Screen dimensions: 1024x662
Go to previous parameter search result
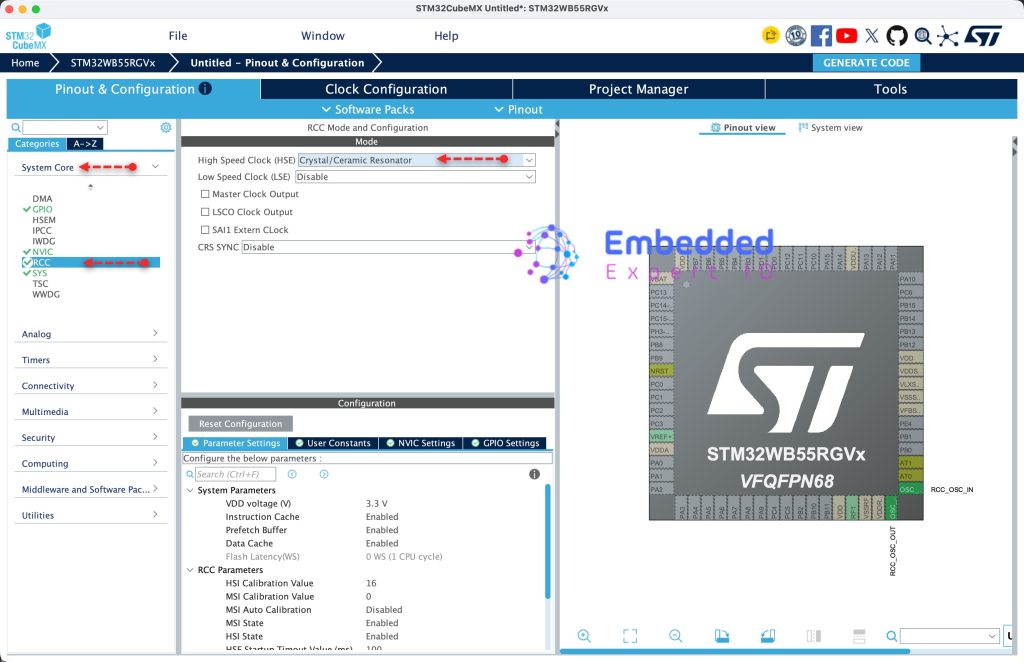tap(293, 474)
